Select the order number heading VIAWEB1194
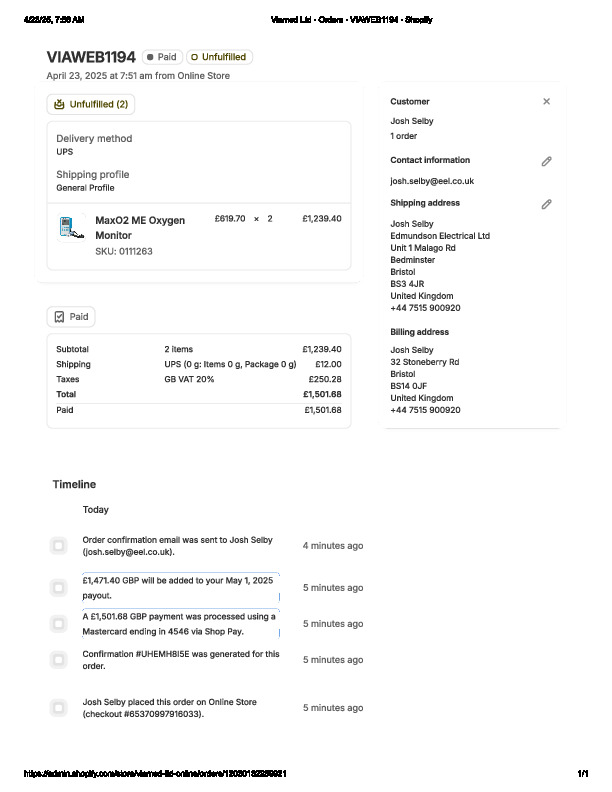This screenshot has width=612, height=792. pyautogui.click(x=91, y=57)
